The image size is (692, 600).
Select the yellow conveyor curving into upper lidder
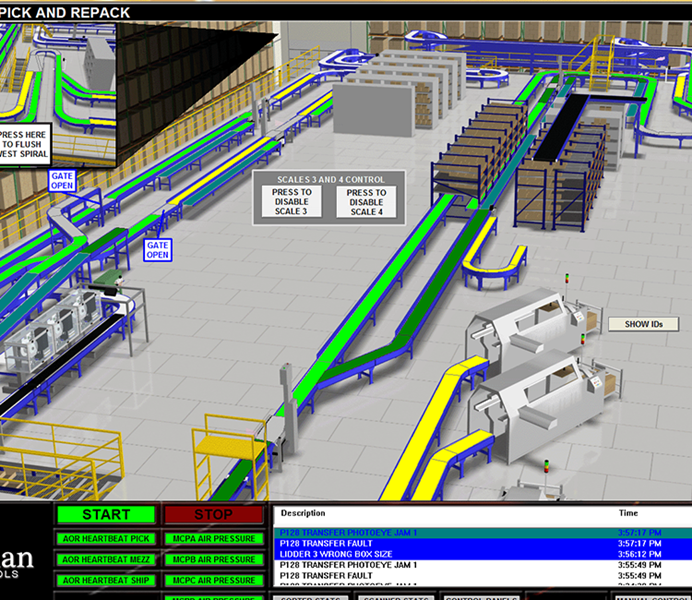(430, 430)
